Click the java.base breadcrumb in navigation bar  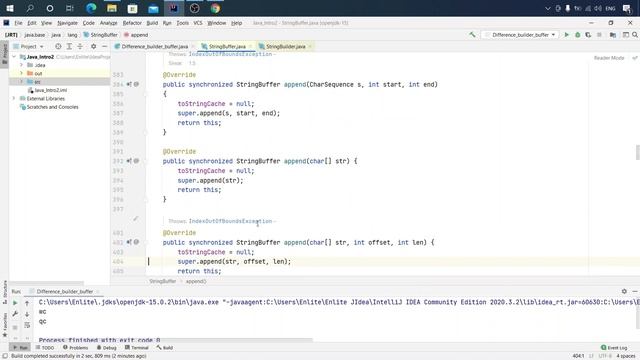click(x=35, y=35)
